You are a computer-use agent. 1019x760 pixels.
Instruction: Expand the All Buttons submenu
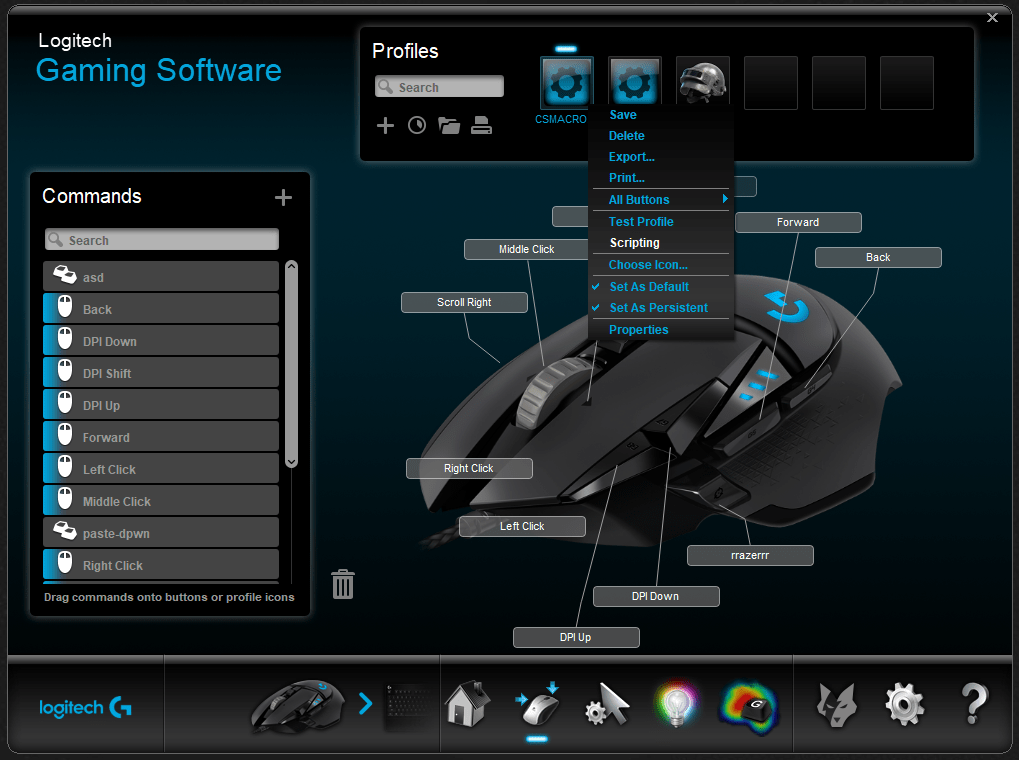tap(661, 200)
